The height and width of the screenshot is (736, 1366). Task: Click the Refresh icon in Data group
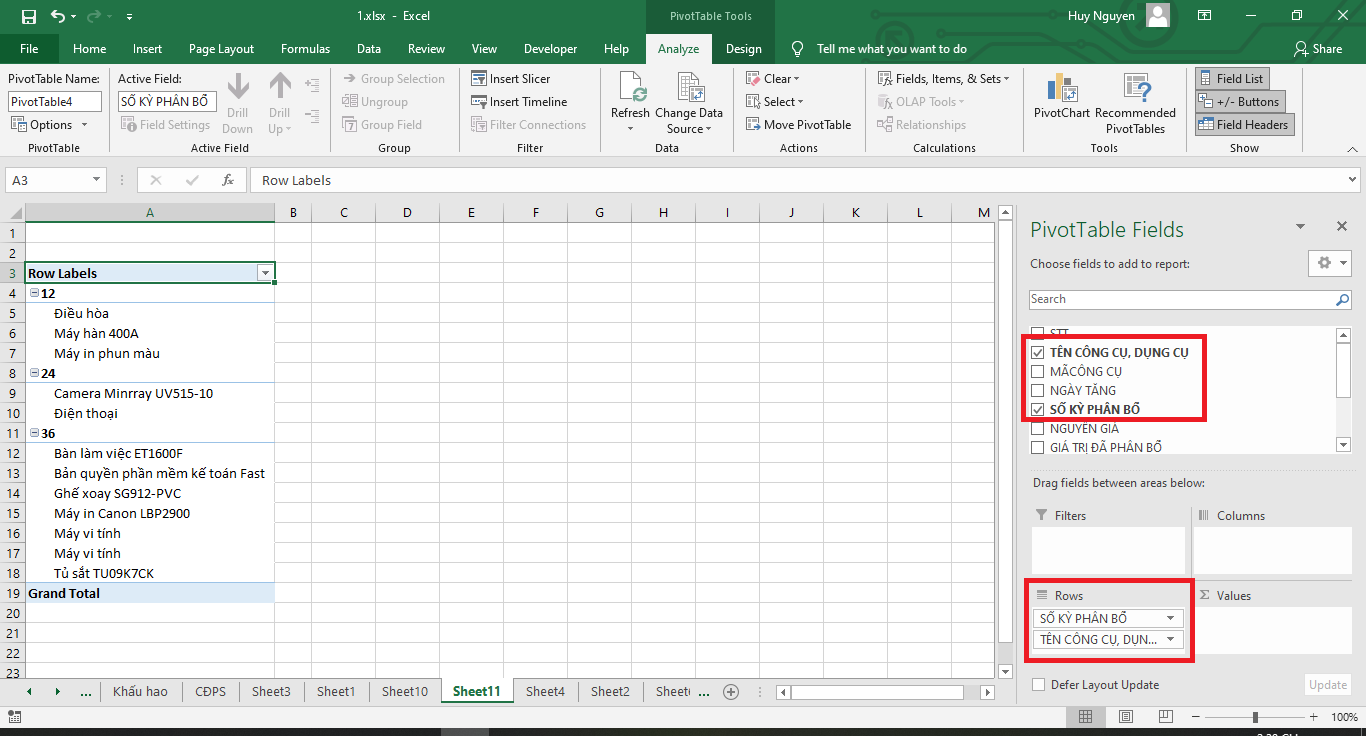631,90
